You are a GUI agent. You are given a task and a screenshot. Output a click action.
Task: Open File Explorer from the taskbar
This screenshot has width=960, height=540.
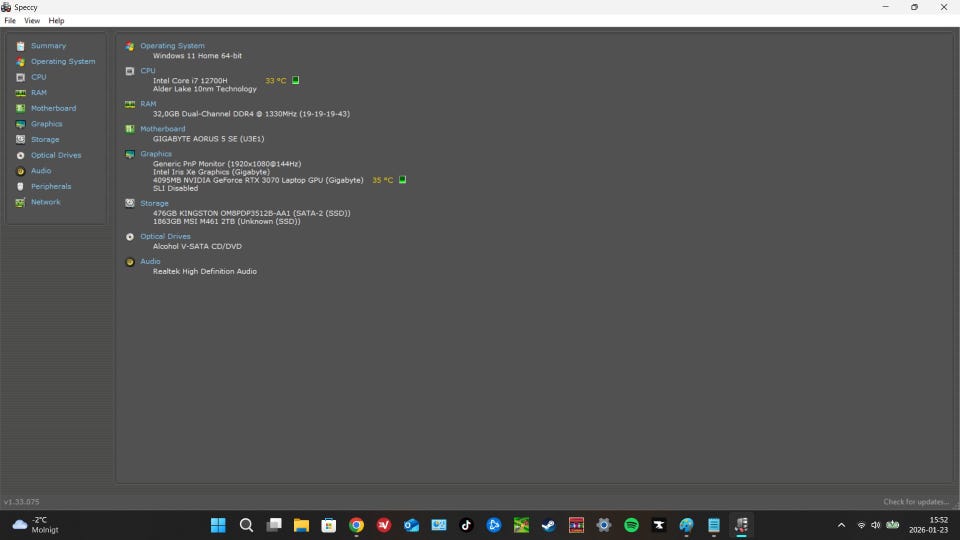coord(301,525)
